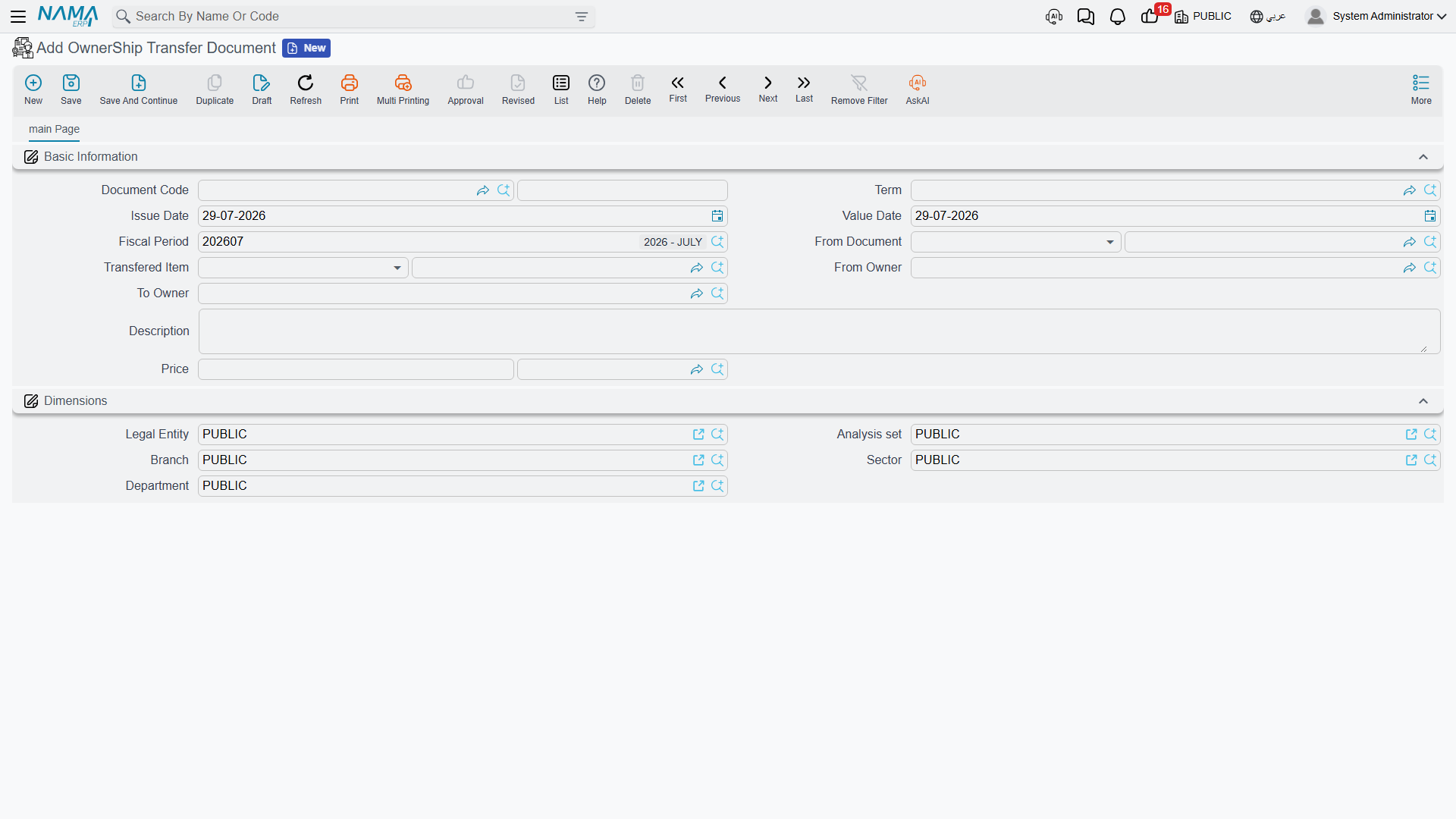The width and height of the screenshot is (1456, 819).
Task: Click Save And Continue
Action: [x=139, y=89]
